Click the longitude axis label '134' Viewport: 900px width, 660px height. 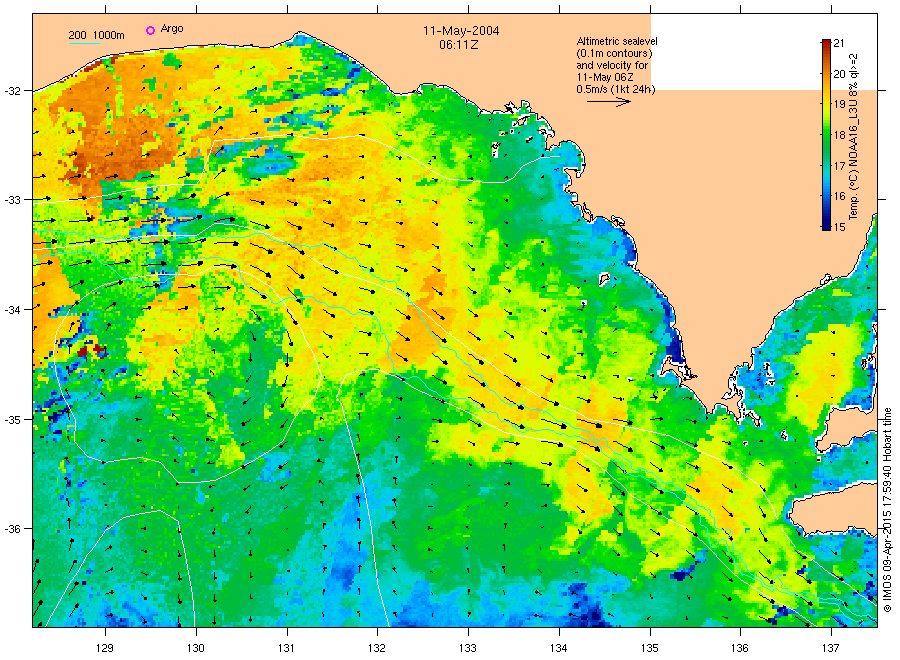point(558,649)
